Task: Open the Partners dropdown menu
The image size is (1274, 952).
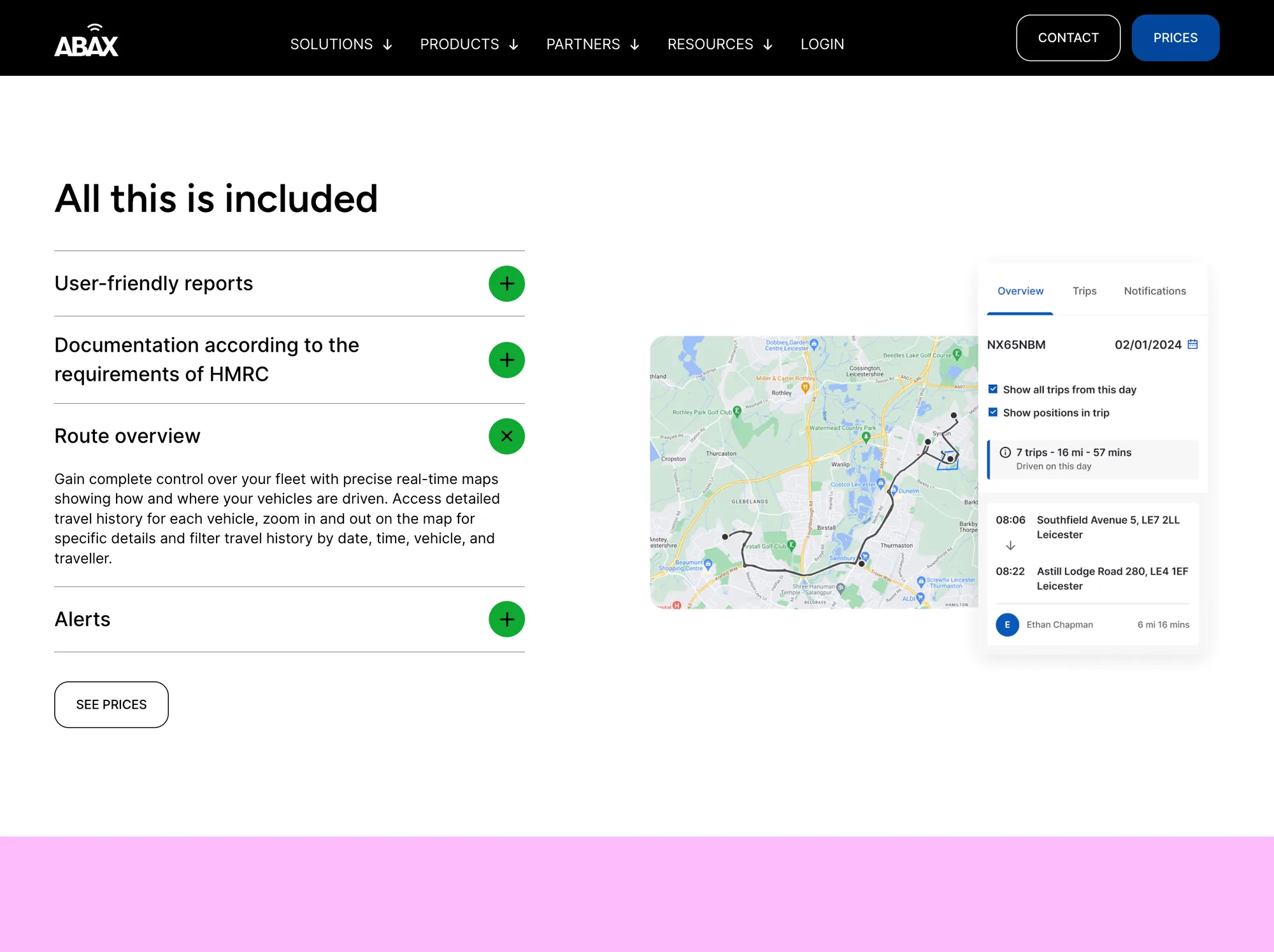Action: coord(592,44)
